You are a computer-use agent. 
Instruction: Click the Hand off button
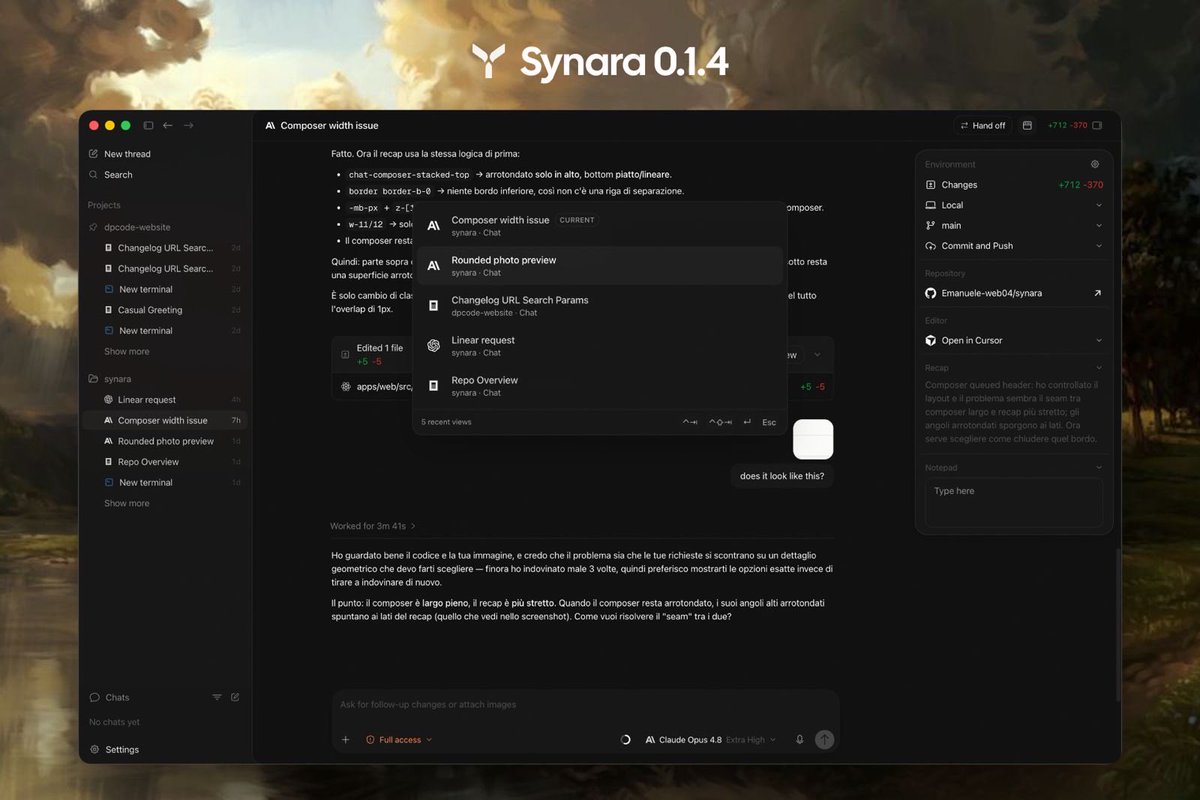[x=982, y=125]
